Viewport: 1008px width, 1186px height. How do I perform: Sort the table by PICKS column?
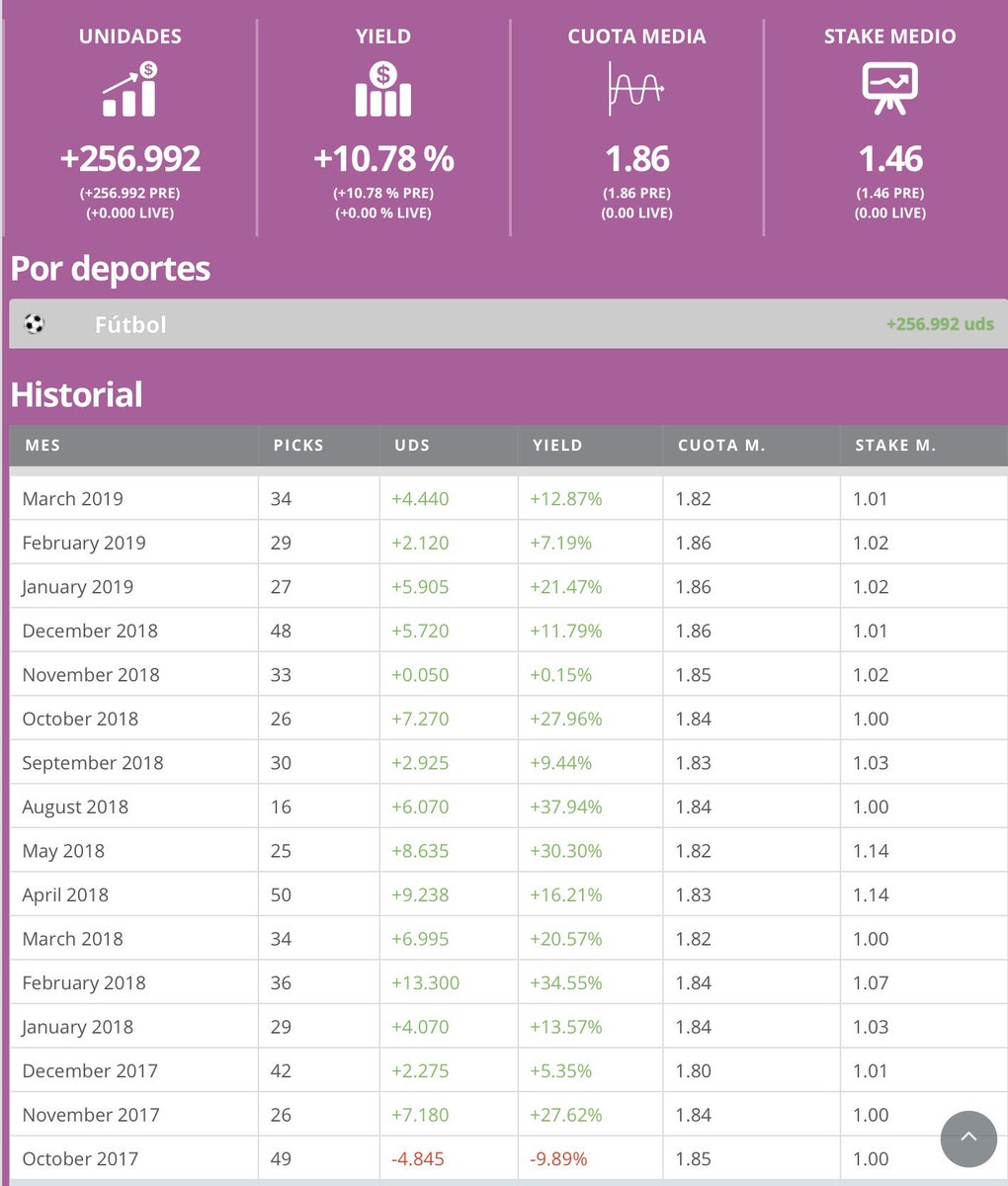pyautogui.click(x=298, y=445)
